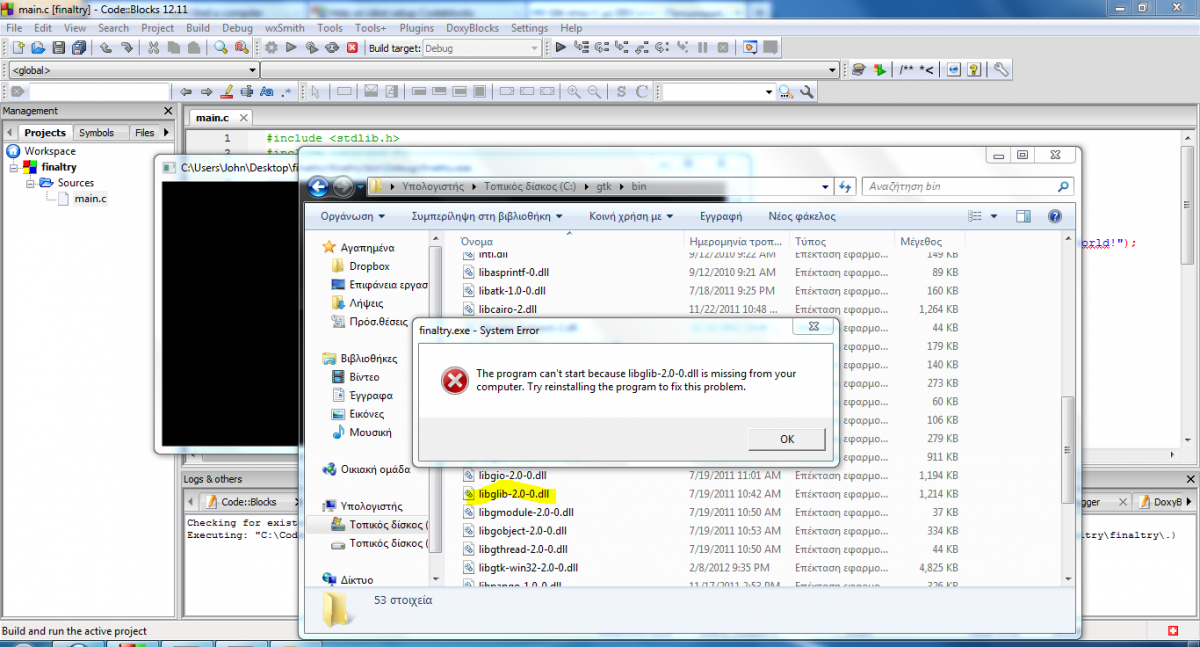
Task: Click the Build gear icon
Action: (271, 47)
